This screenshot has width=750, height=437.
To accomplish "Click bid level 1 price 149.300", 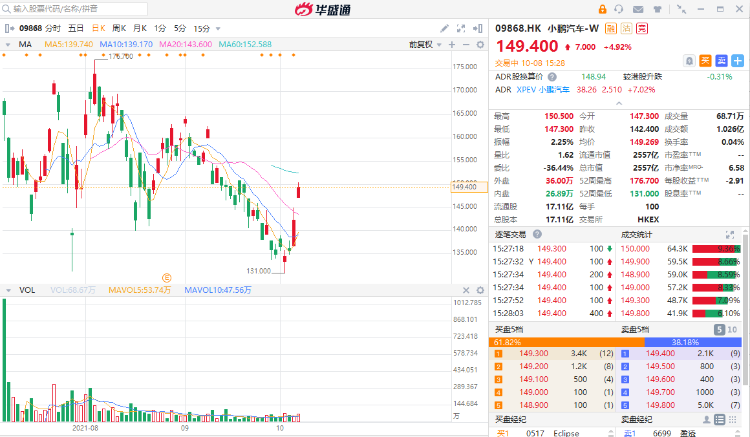I will 534,353.
